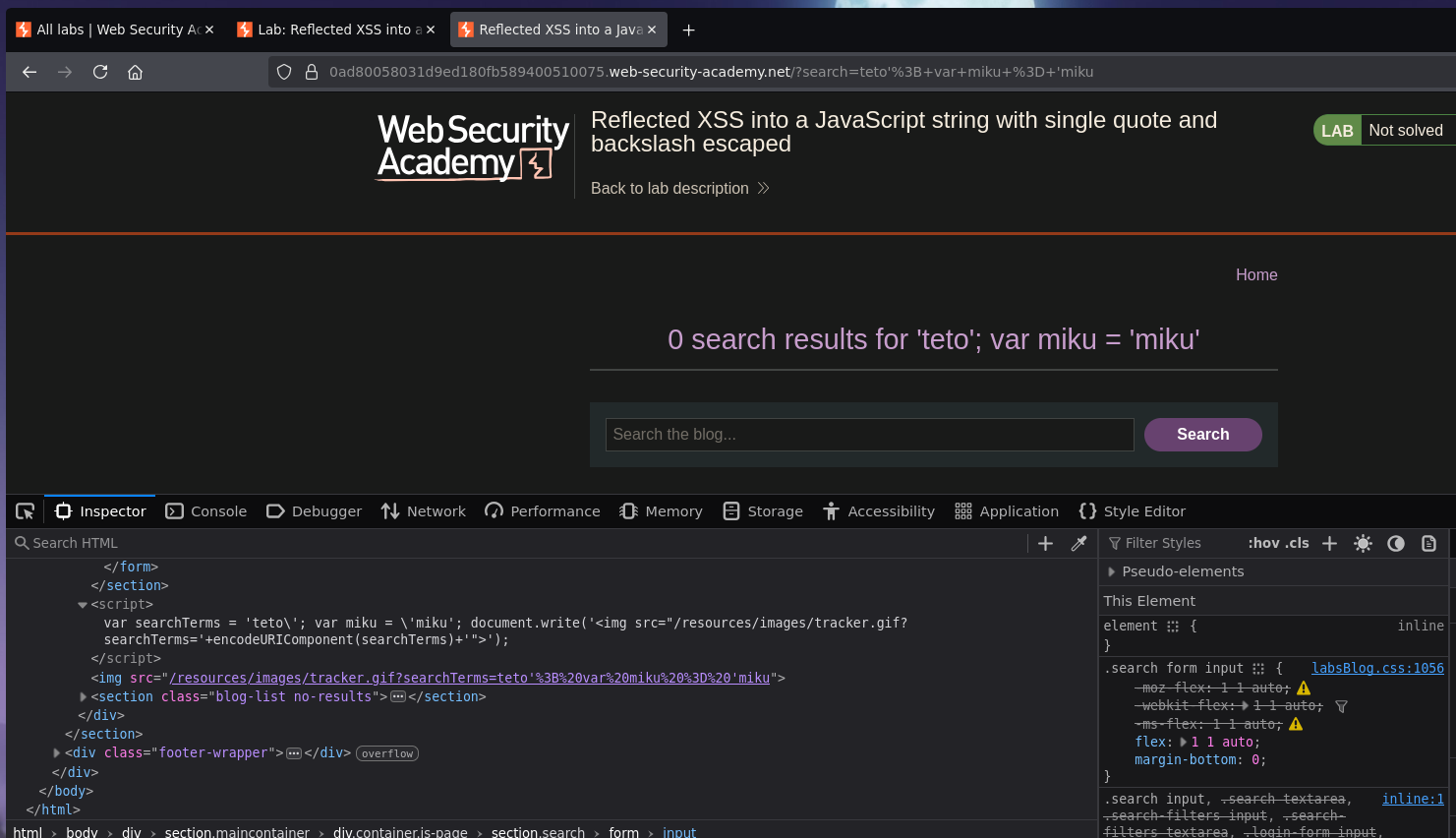Close the active 'Reflected XSS into a Java' tab
The width and height of the screenshot is (1456, 838).
[652, 30]
